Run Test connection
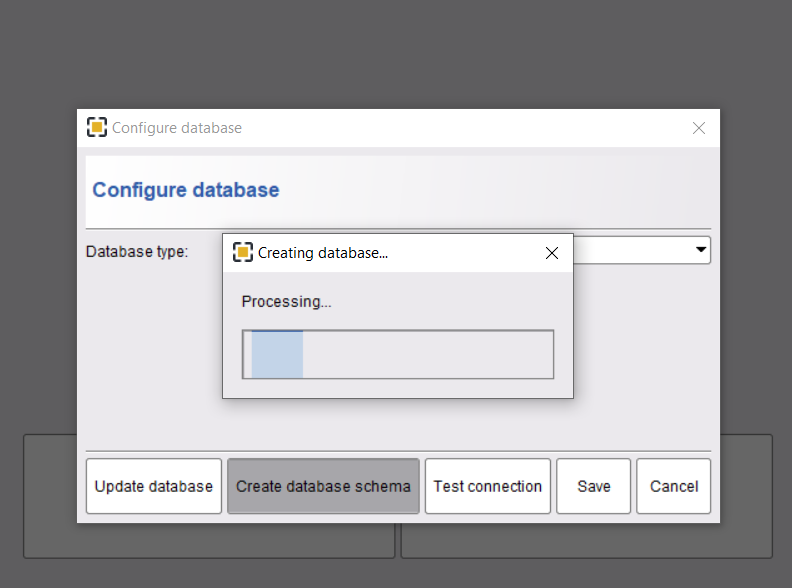 click(x=487, y=486)
